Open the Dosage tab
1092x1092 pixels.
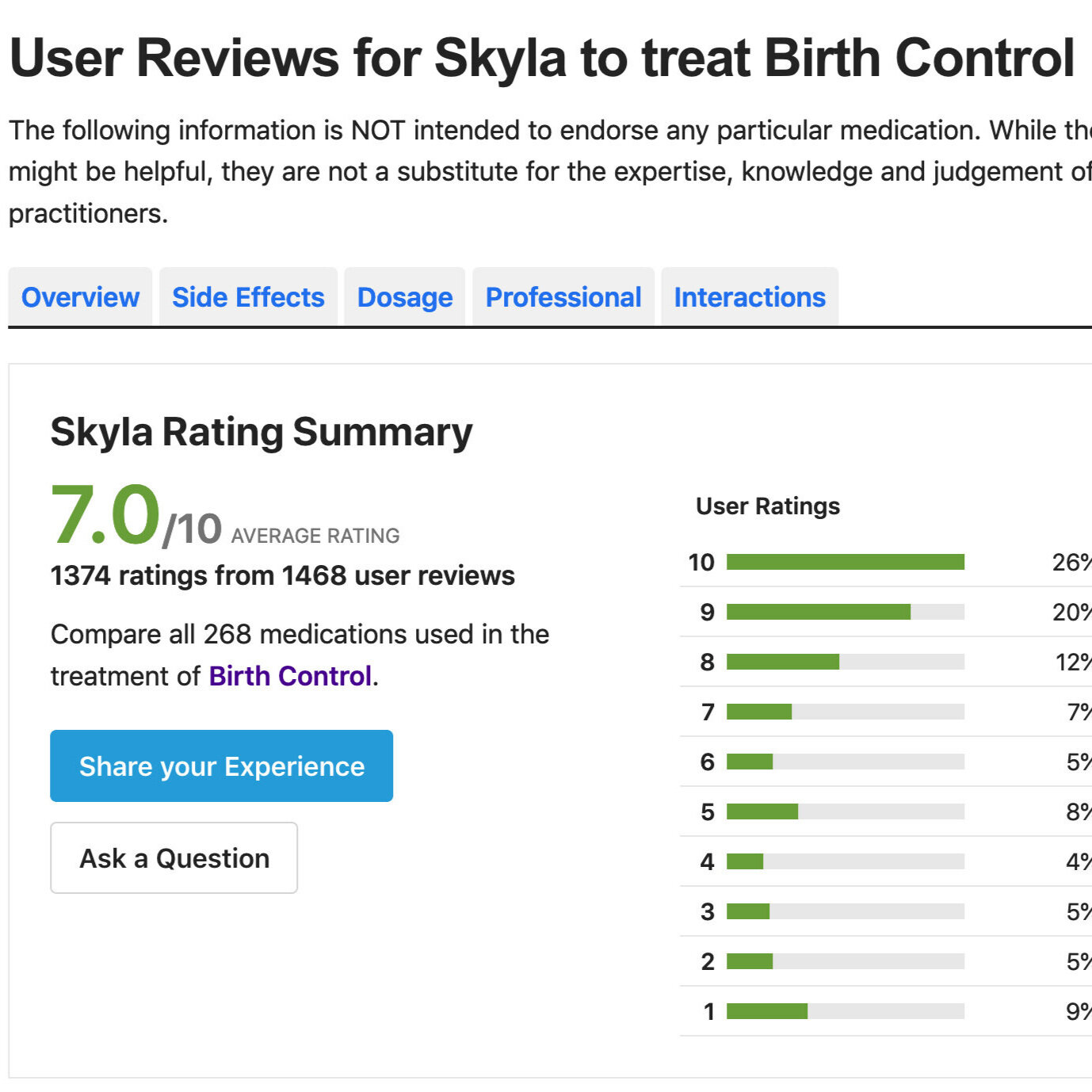point(405,297)
